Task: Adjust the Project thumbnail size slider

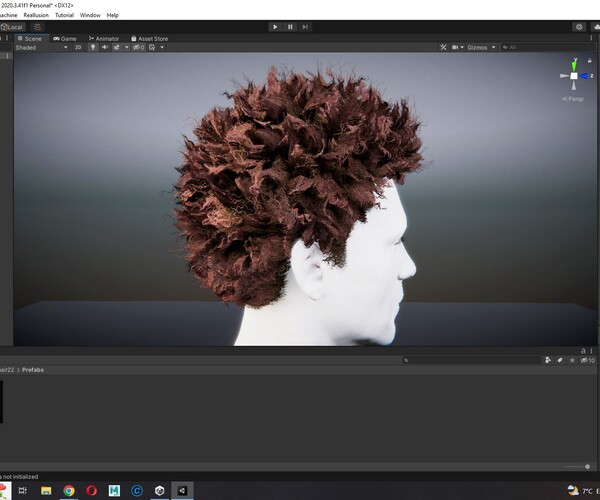Action: (577, 466)
